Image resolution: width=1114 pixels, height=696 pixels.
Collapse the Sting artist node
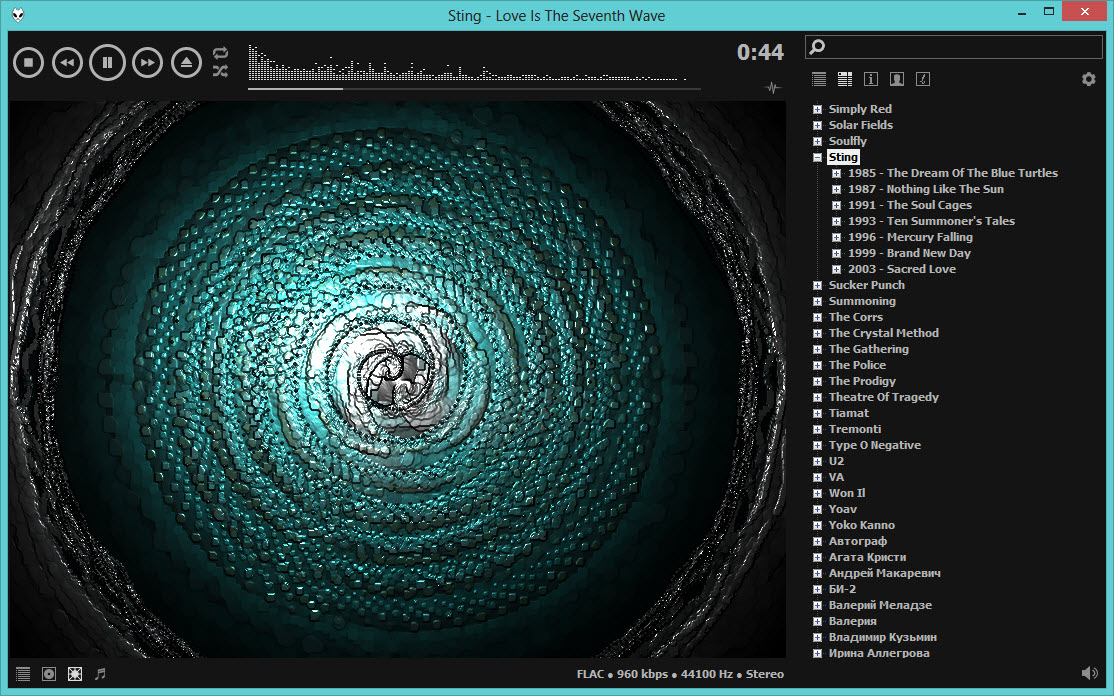pyautogui.click(x=817, y=157)
